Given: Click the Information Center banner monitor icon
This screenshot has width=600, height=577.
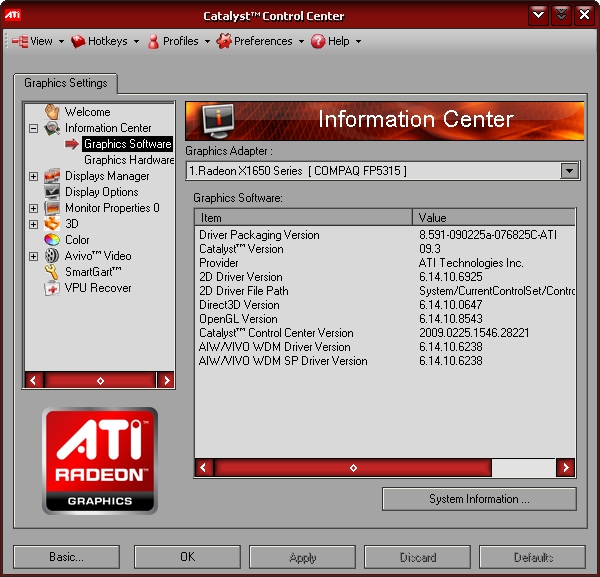Looking at the screenshot, I should (218, 121).
